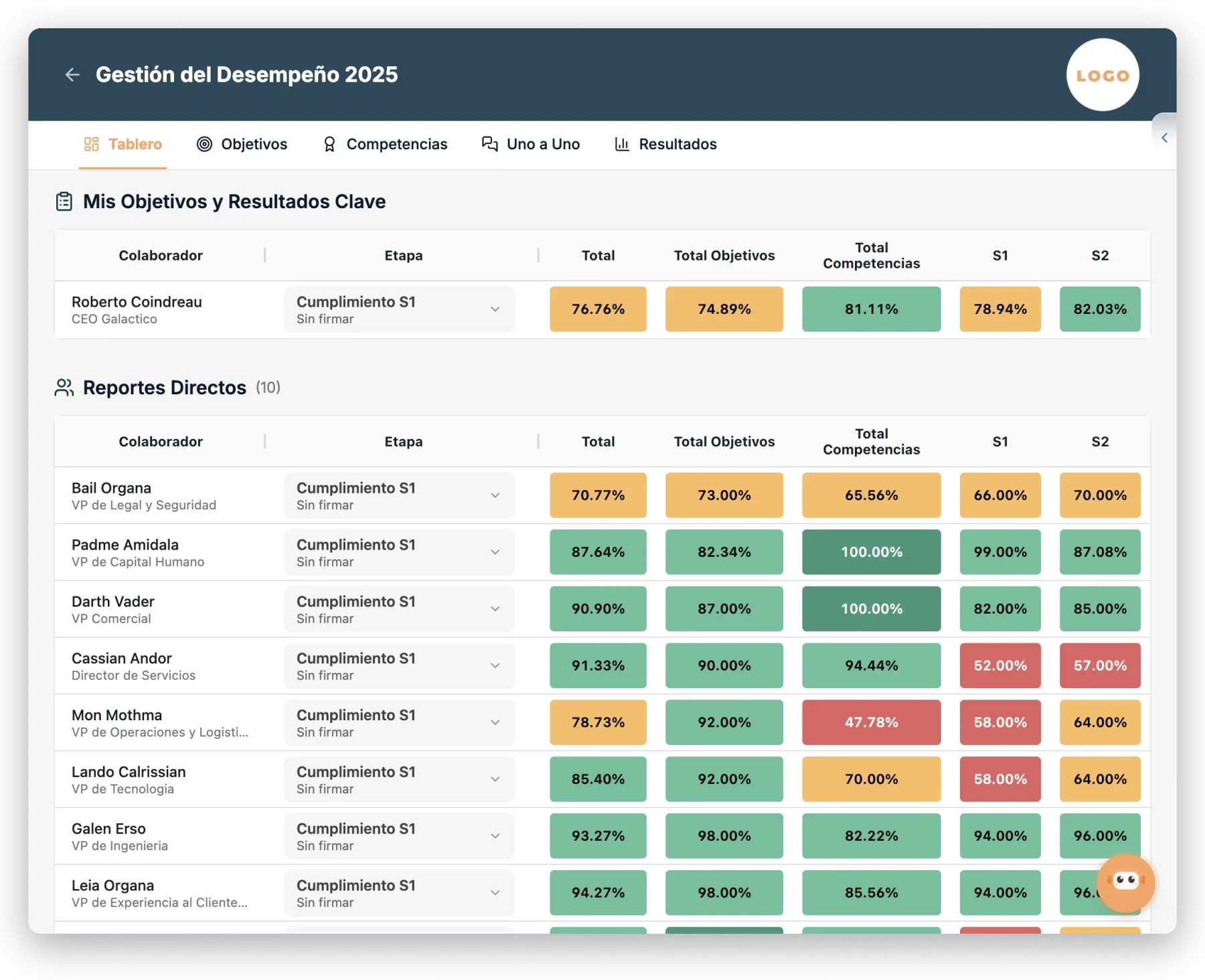The height and width of the screenshot is (980, 1205).
Task: Click Mon Mothma's red 47.78% cell
Action: 871,723
